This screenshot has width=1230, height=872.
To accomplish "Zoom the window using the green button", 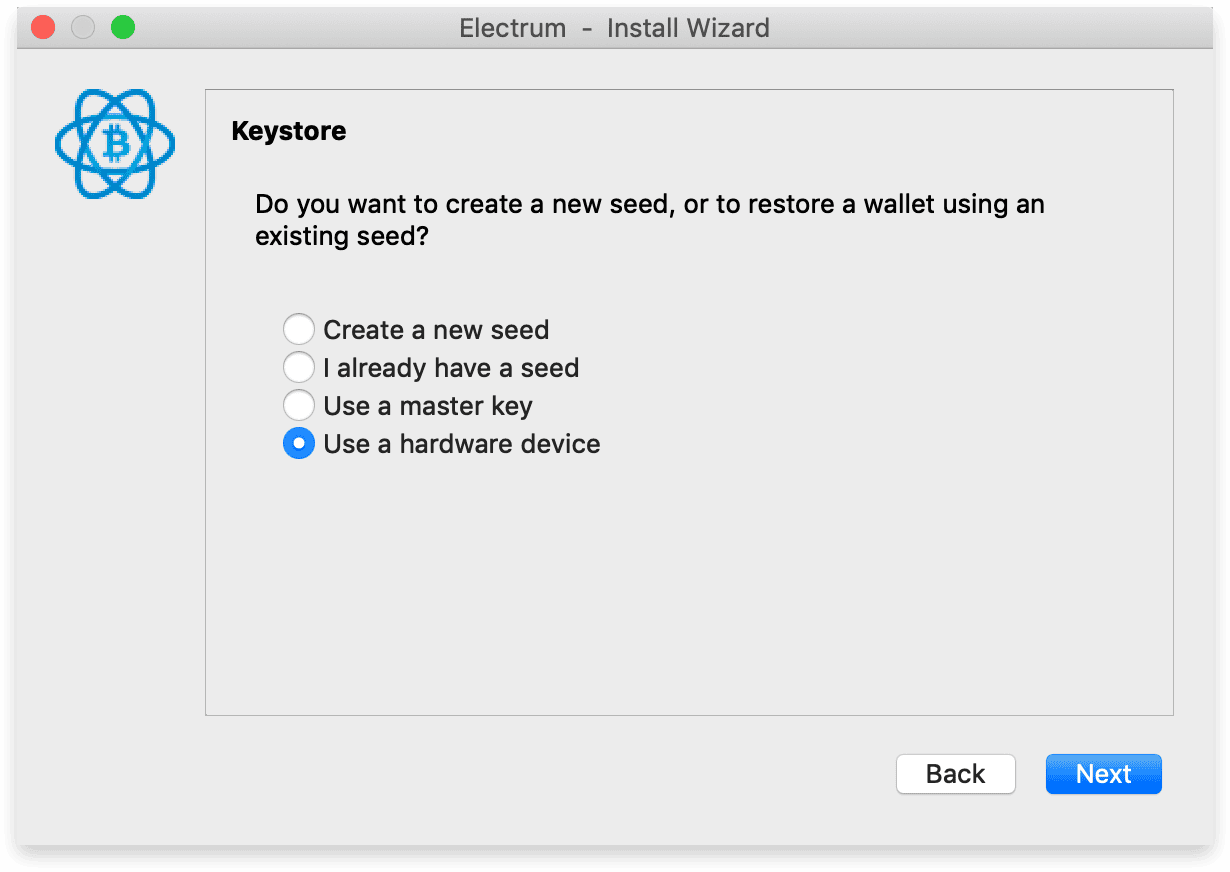I will 123,27.
